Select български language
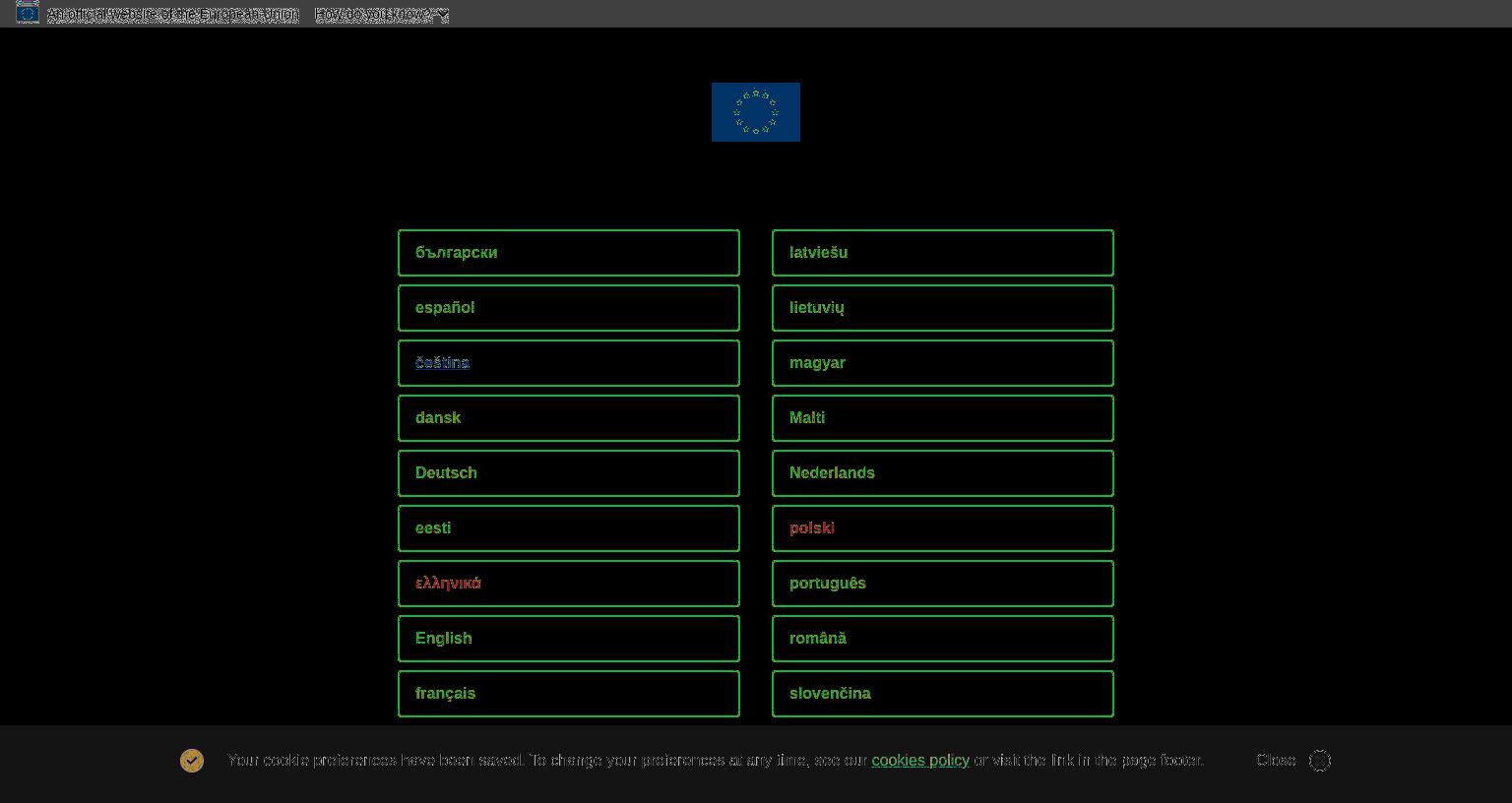This screenshot has height=803, width=1512. tap(569, 253)
